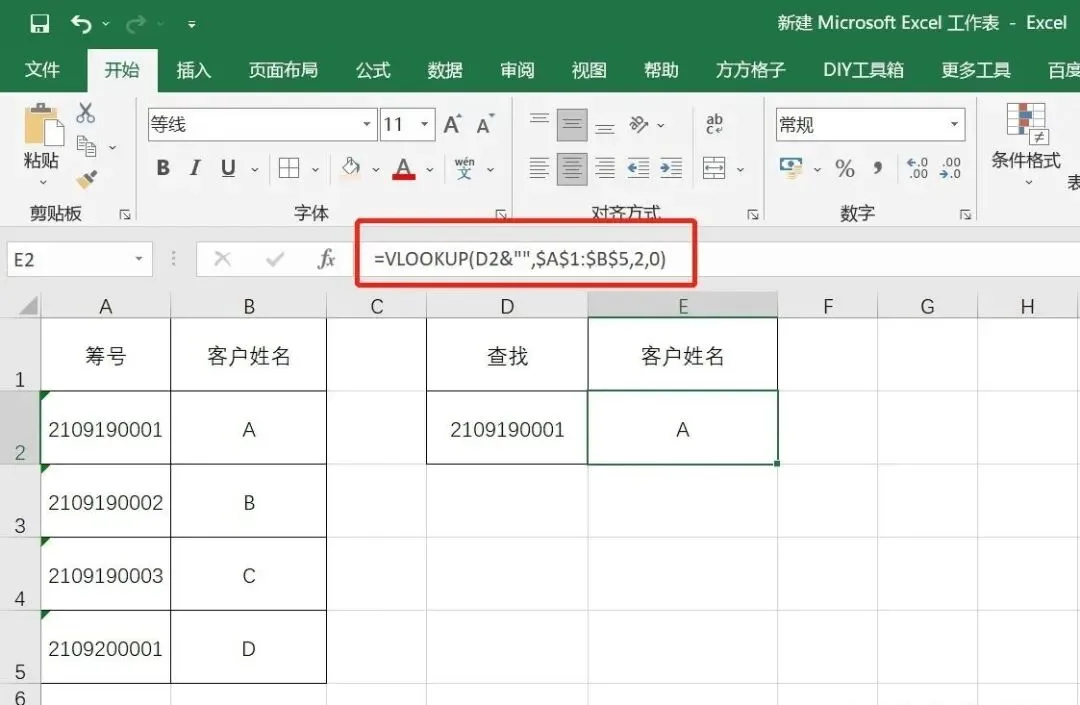The height and width of the screenshot is (705, 1080).
Task: Click the Increase Indent icon
Action: [671, 168]
